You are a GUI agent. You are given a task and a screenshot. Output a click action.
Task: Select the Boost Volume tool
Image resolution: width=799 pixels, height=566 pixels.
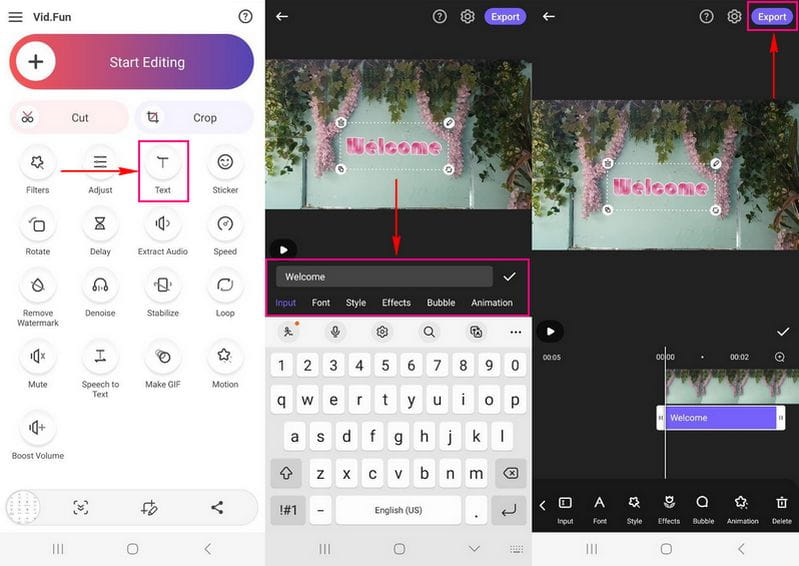(x=38, y=437)
